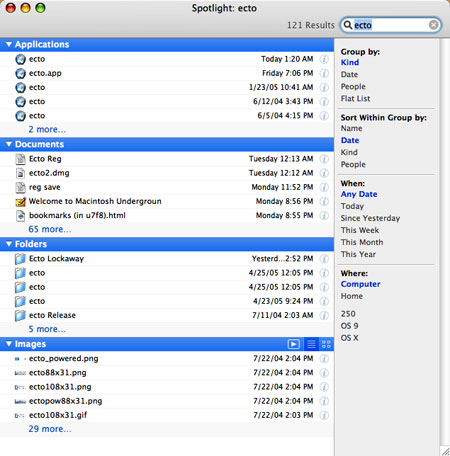The image size is (450, 456).
Task: Collapse the Documents group
Action: pos(9,144)
